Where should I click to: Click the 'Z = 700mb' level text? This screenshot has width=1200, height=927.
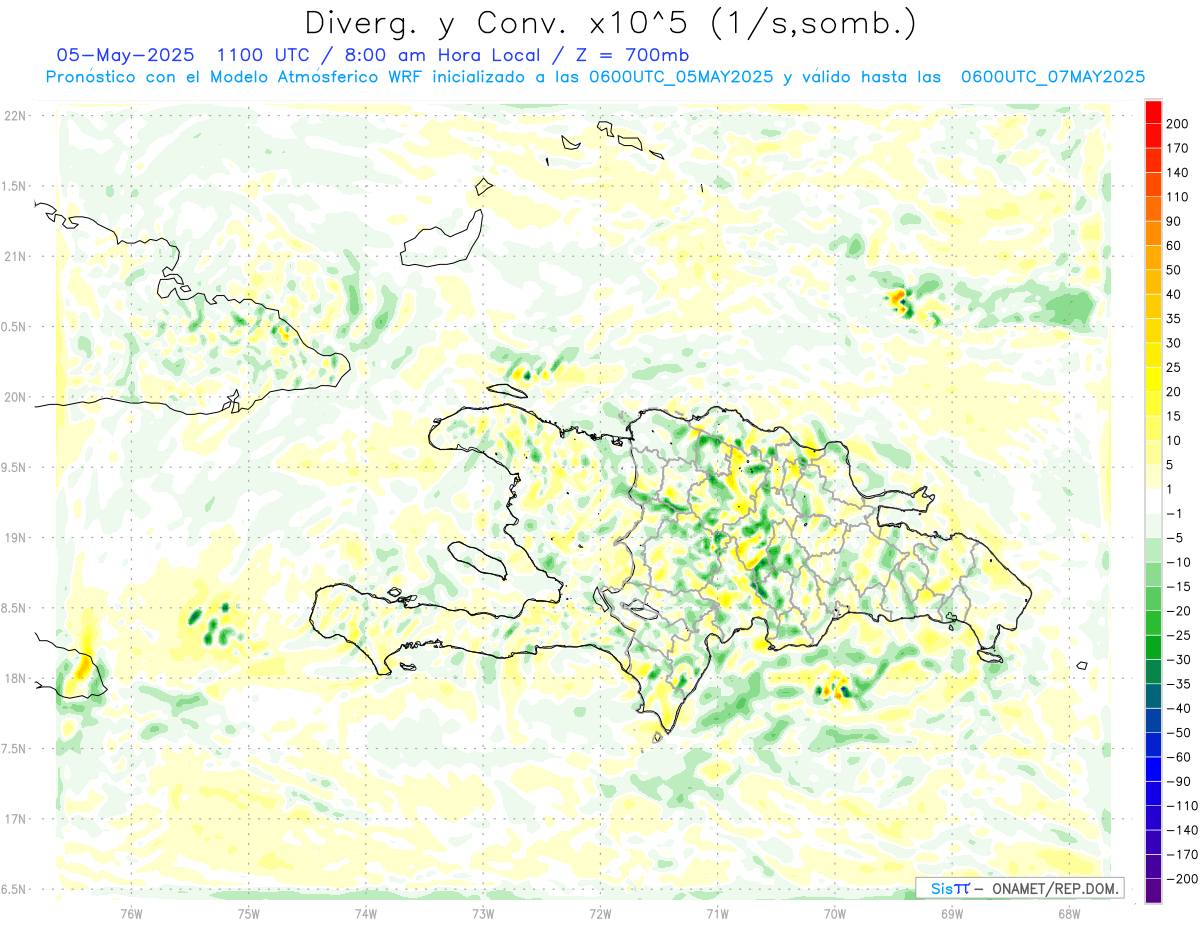[x=635, y=54]
